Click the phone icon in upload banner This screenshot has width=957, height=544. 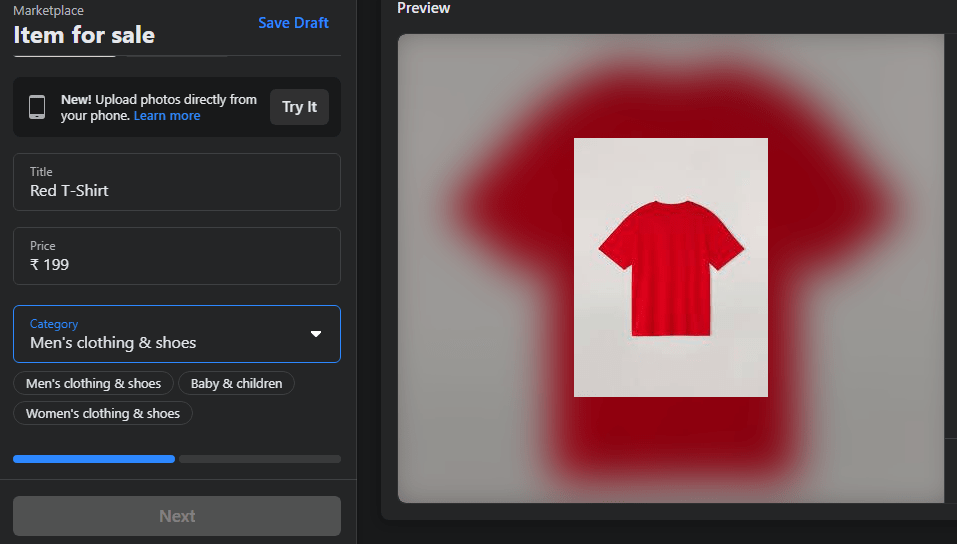(37, 107)
